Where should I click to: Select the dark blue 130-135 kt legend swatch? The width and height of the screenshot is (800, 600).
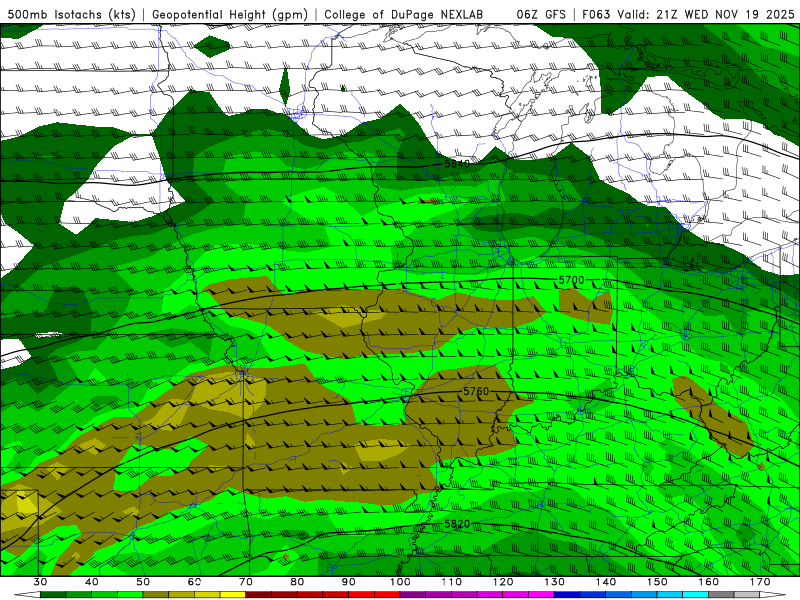pos(567,595)
